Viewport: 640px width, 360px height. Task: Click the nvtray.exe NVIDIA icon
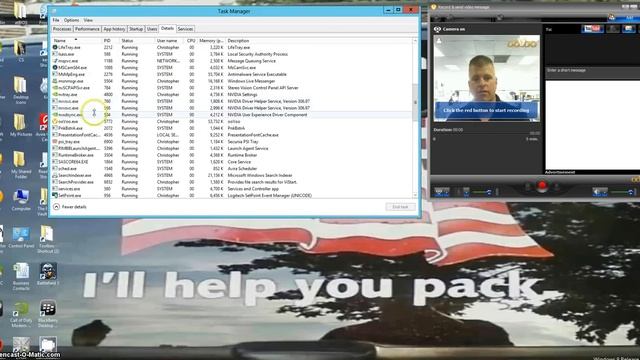point(55,94)
